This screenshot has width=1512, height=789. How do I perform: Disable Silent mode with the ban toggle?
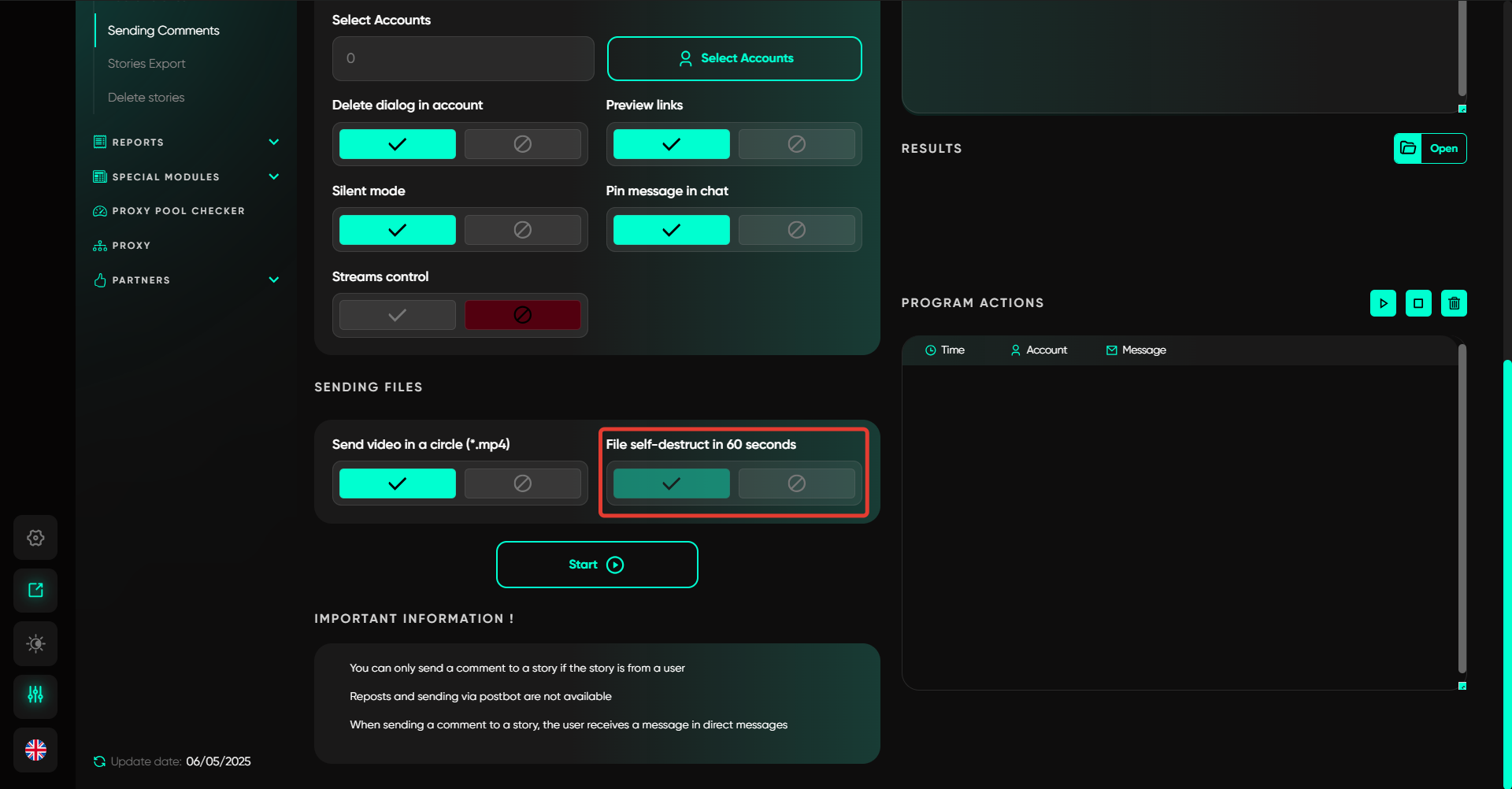[x=522, y=230]
